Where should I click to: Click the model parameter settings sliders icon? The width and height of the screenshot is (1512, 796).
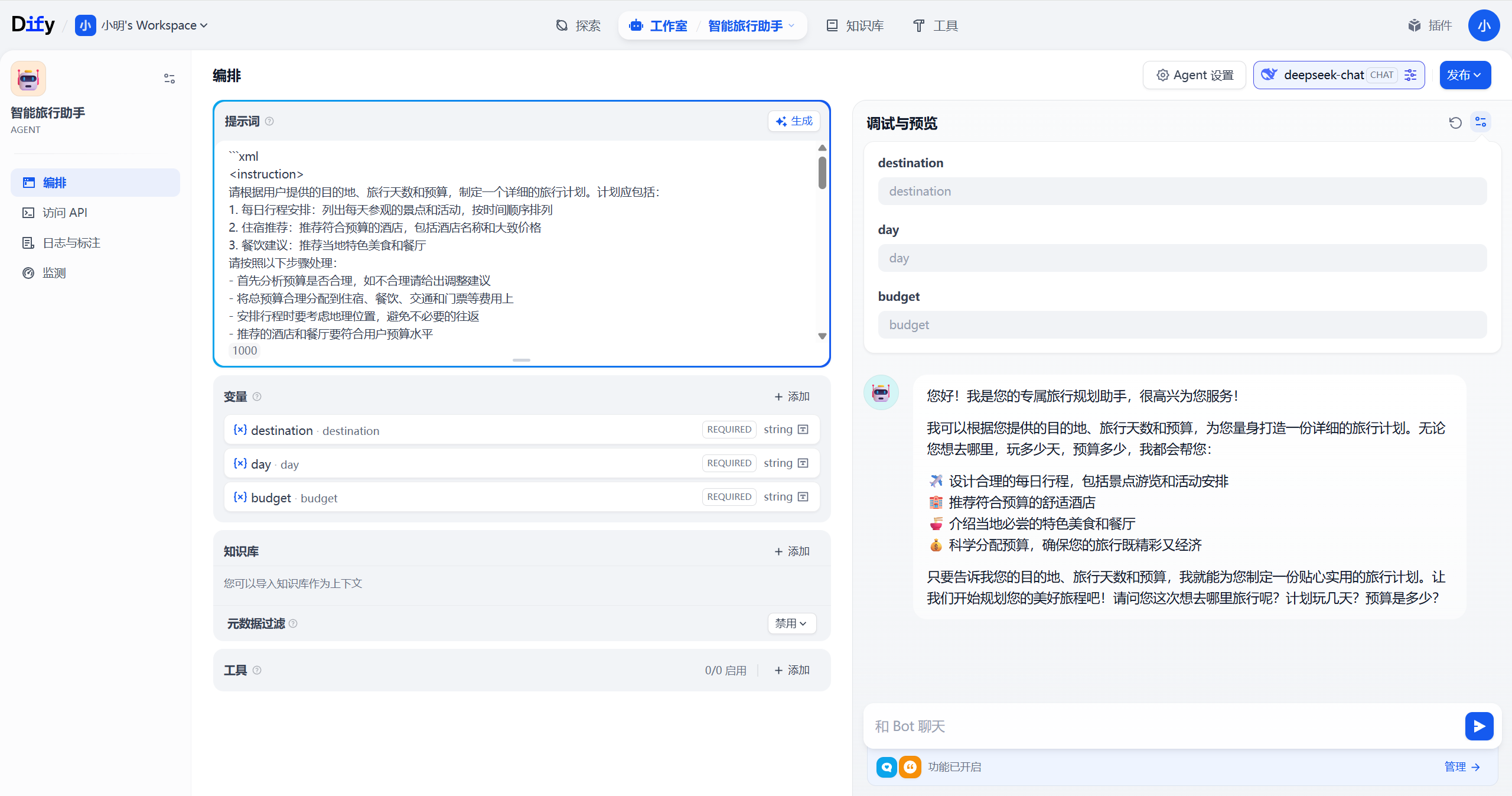click(1410, 75)
